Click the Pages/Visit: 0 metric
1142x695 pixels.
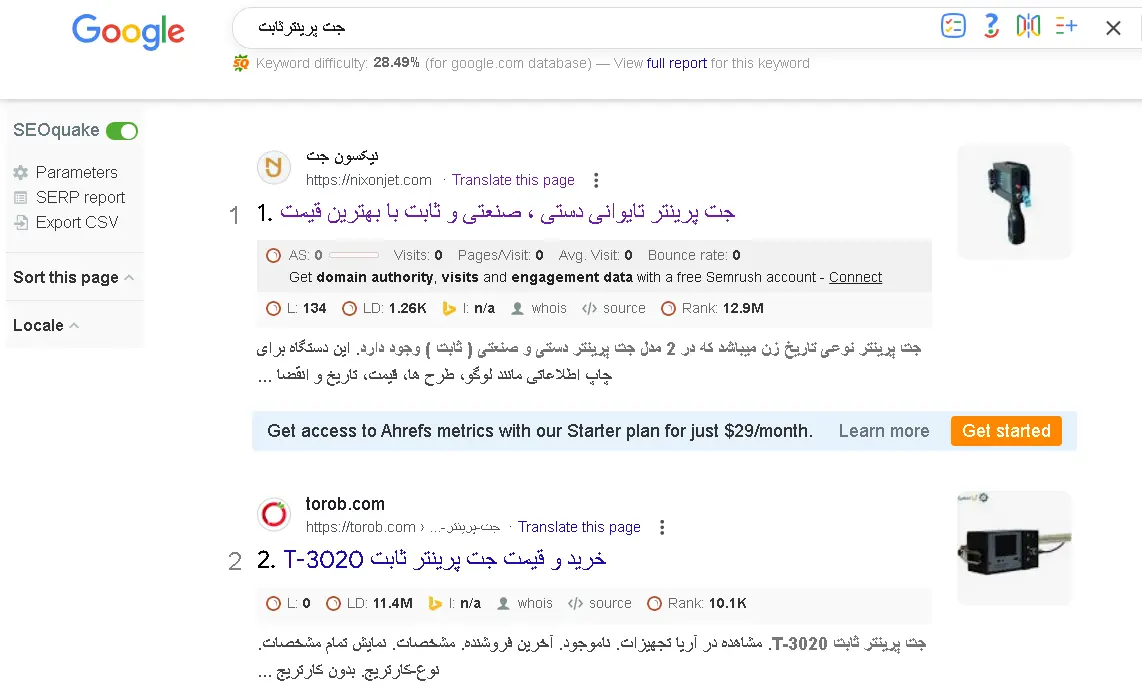point(500,256)
